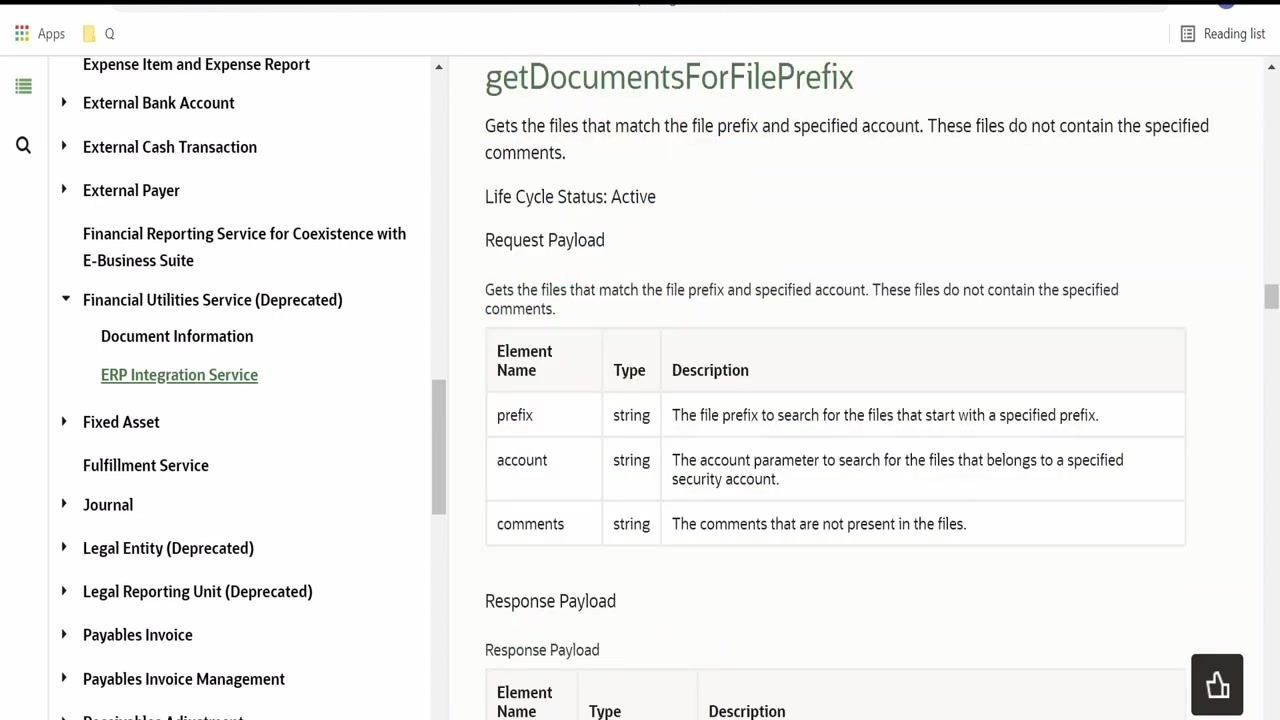The image size is (1280, 720).
Task: Open the search magnifier in sidebar
Action: click(23, 146)
